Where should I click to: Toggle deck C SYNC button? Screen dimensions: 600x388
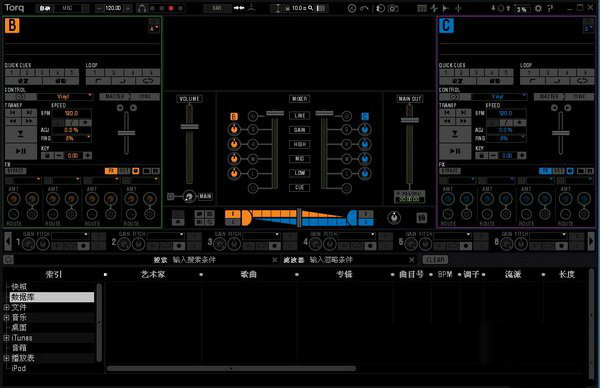[x=579, y=96]
